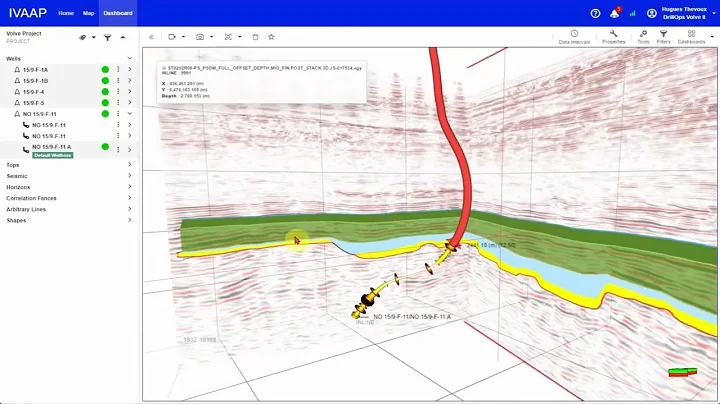Image resolution: width=720 pixels, height=404 pixels.
Task: Open dropdown next to camera icon
Action: [x=212, y=37]
